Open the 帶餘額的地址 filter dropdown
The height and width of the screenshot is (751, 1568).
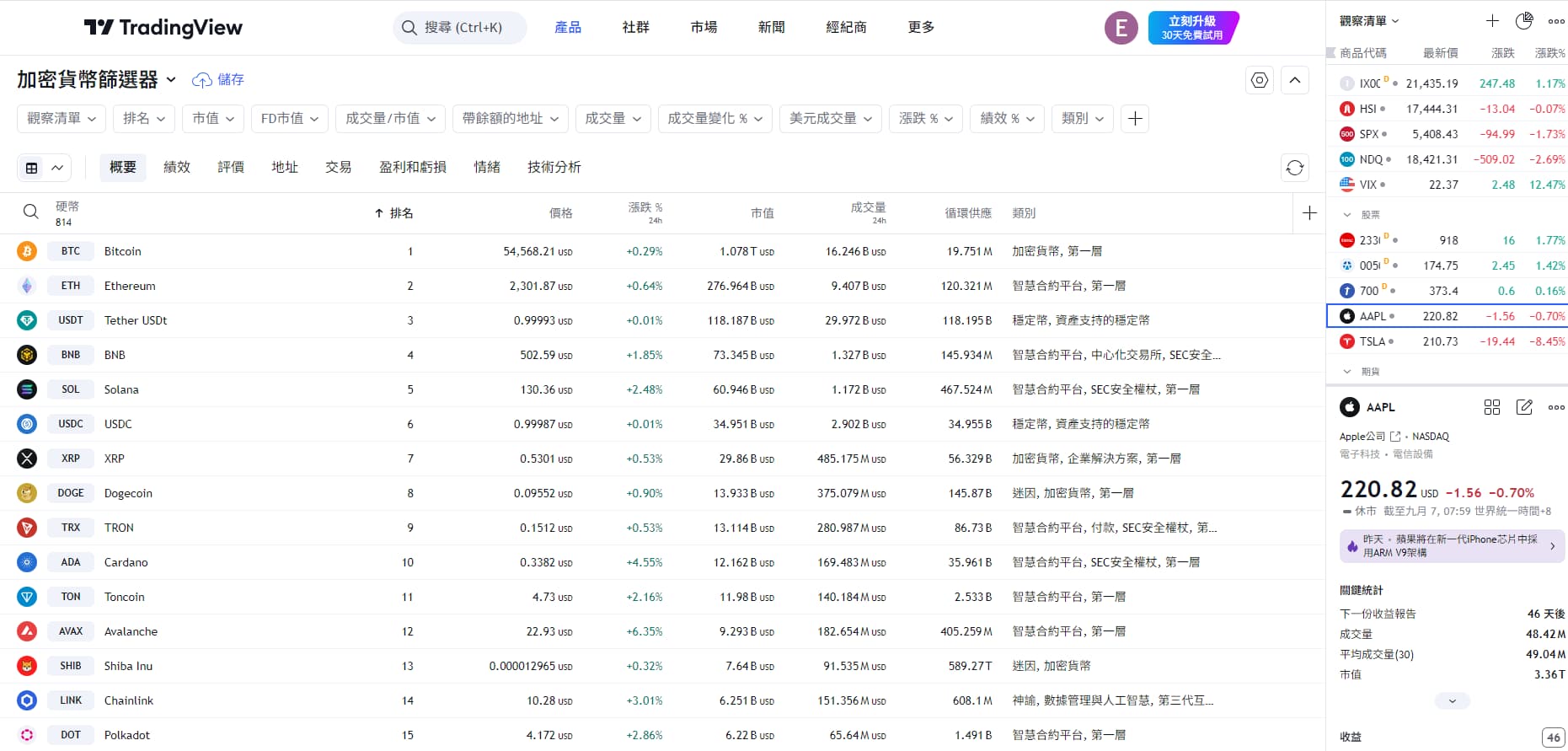[x=511, y=119]
